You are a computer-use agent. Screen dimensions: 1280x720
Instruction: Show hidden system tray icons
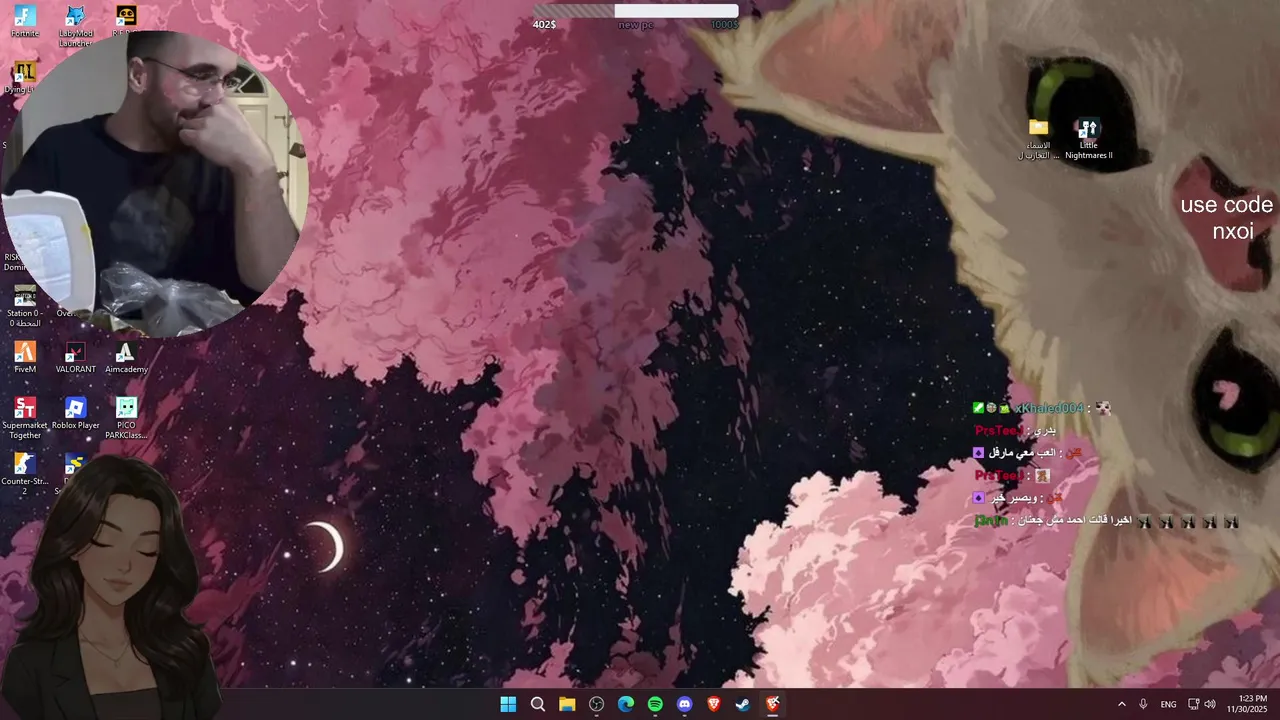click(1121, 704)
